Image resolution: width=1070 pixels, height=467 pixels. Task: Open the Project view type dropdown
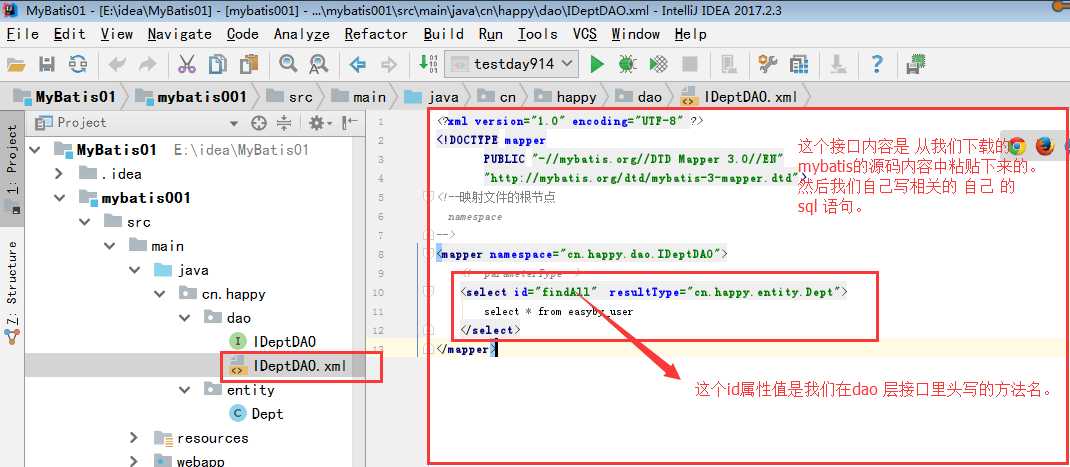[x=234, y=124]
